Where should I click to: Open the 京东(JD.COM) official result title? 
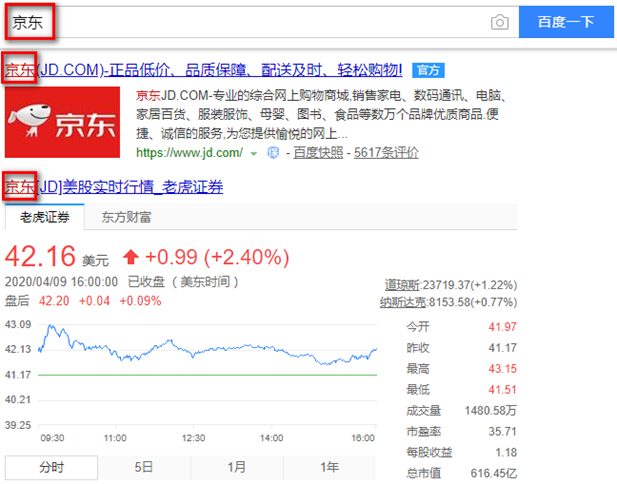203,70
